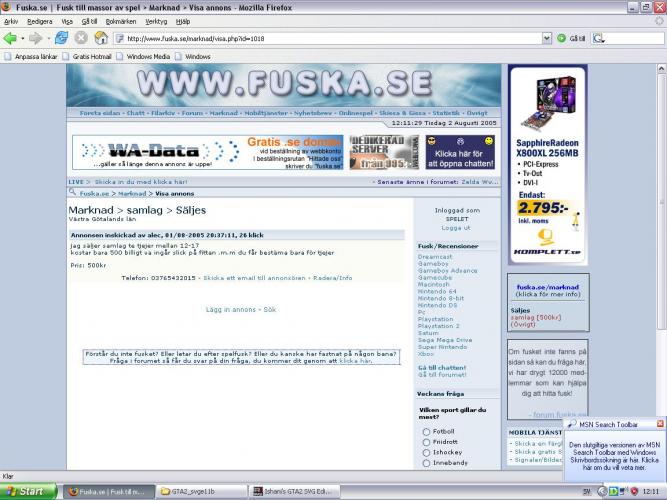Image resolution: width=667 pixels, height=500 pixels.
Task: Open the Bokmärken menu
Action: [x=121, y=21]
